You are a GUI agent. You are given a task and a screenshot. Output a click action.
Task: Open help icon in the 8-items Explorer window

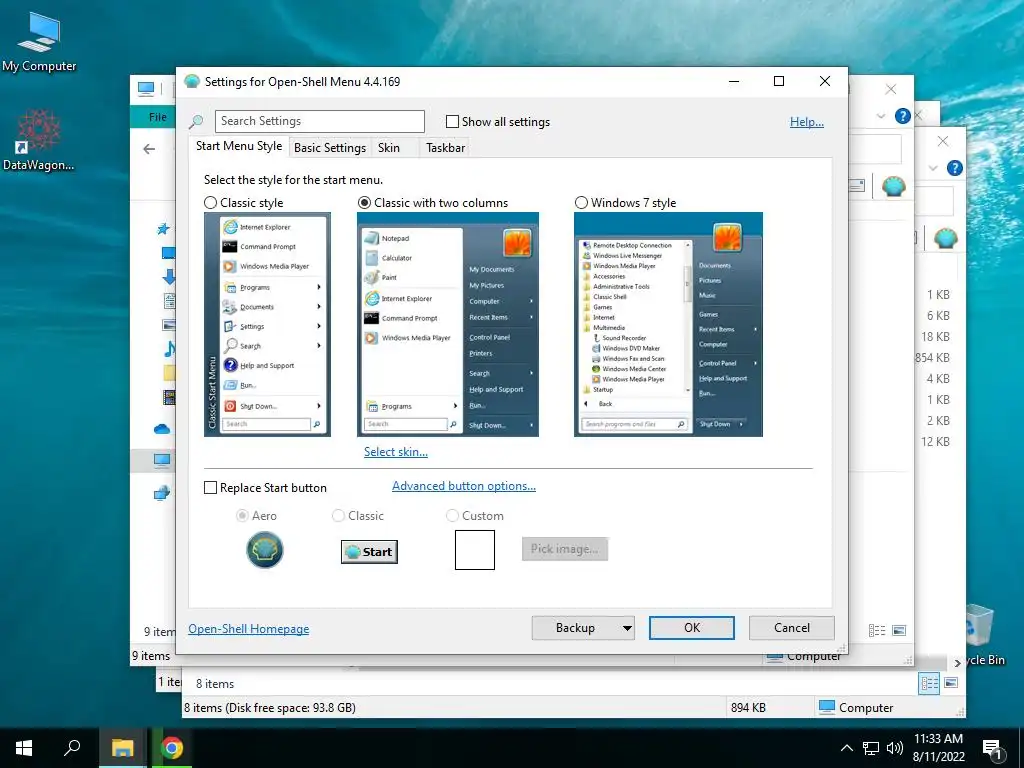pyautogui.click(x=954, y=168)
